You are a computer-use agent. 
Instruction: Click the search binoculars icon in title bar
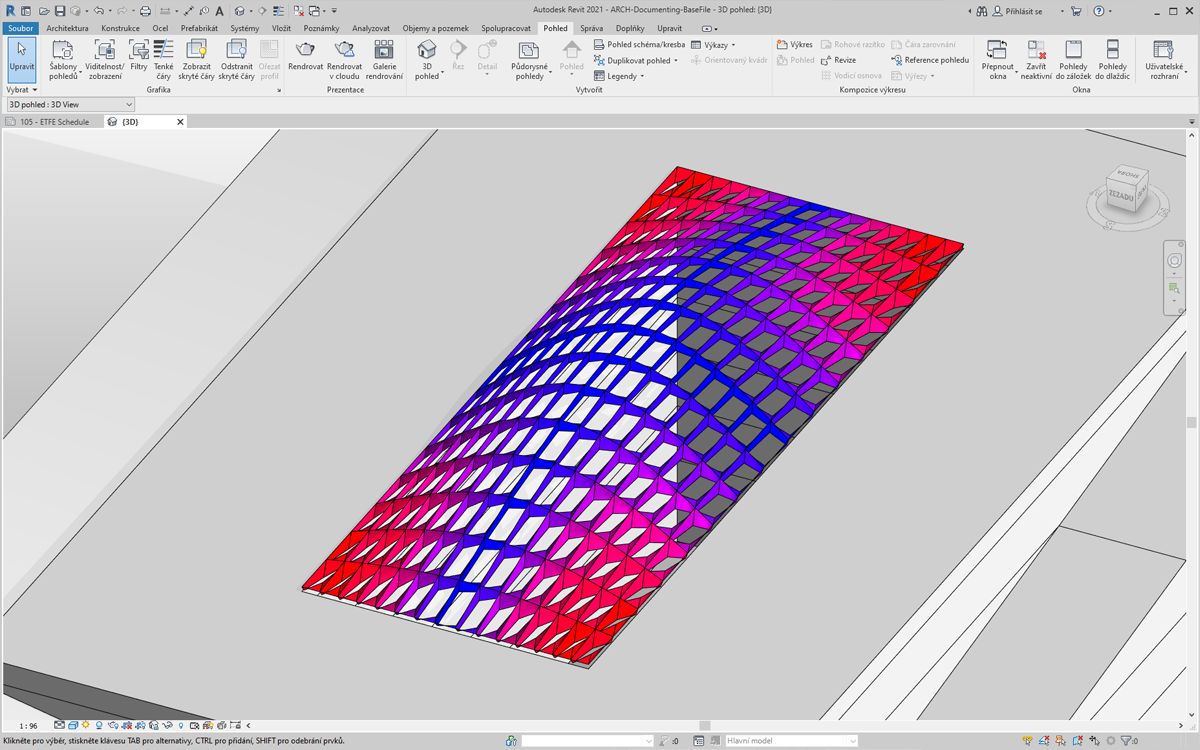tap(983, 11)
